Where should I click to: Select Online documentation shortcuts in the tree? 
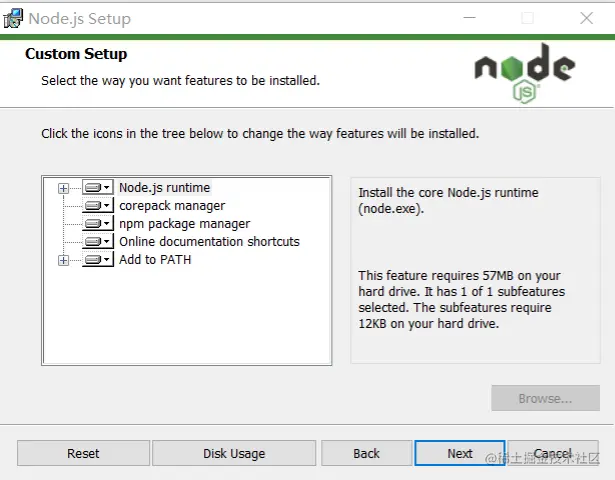coord(209,241)
